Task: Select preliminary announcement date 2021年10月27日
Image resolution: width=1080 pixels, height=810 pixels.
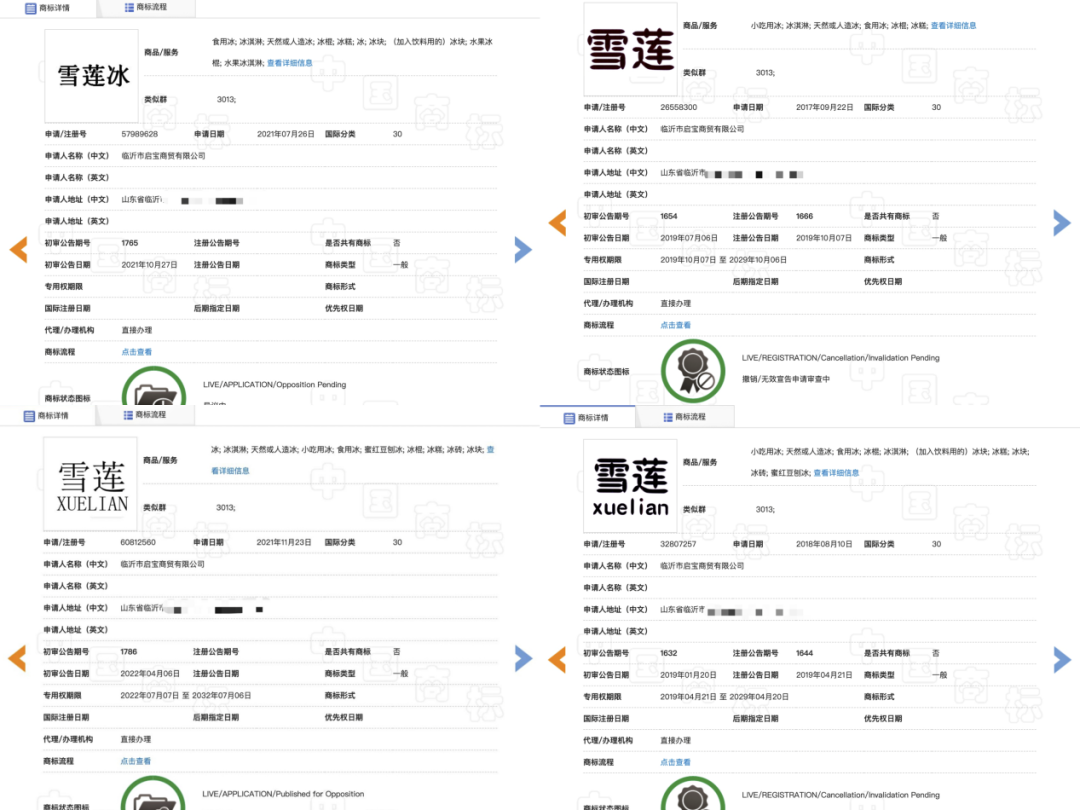Action: 149,265
